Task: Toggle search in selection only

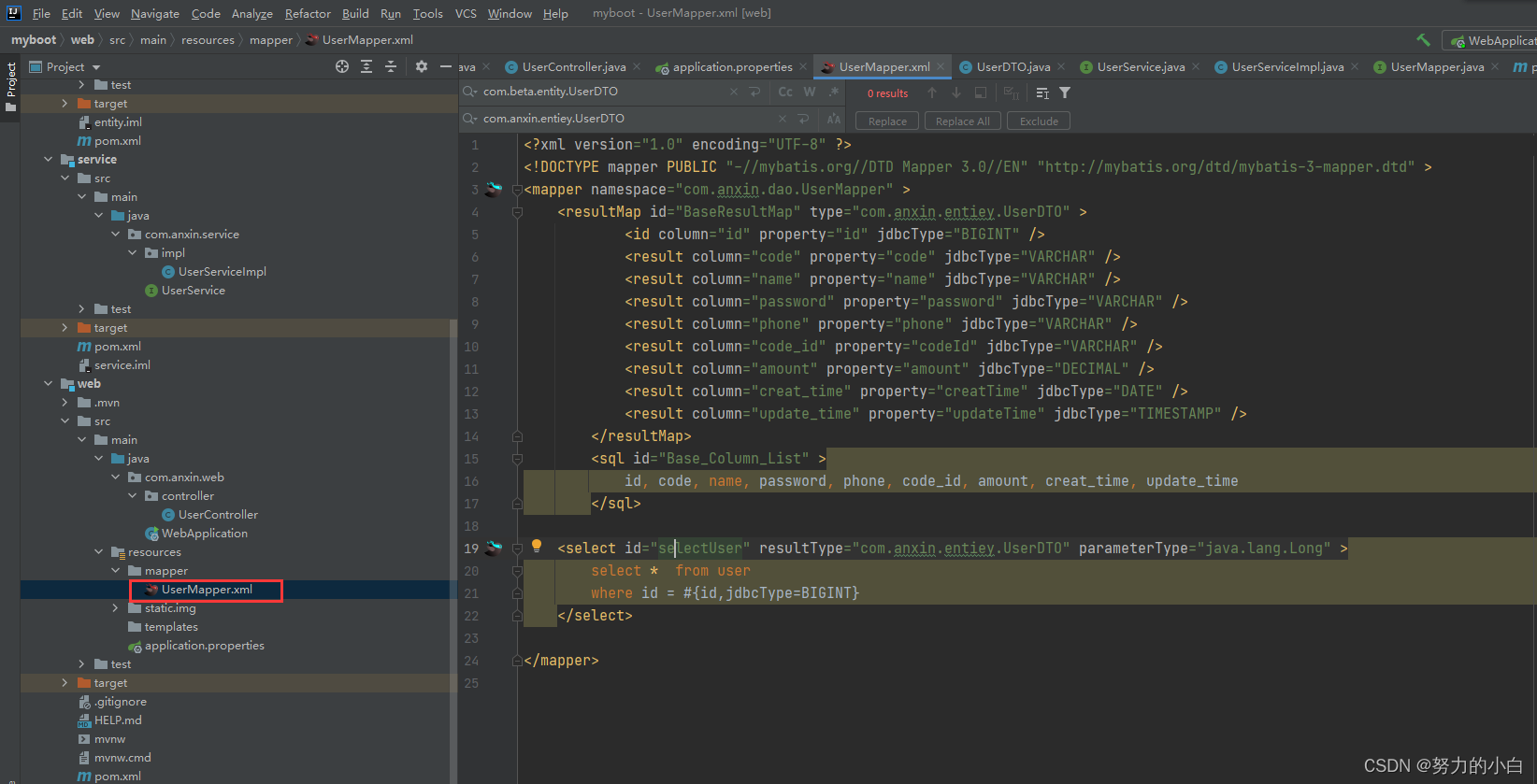Action: (x=981, y=93)
